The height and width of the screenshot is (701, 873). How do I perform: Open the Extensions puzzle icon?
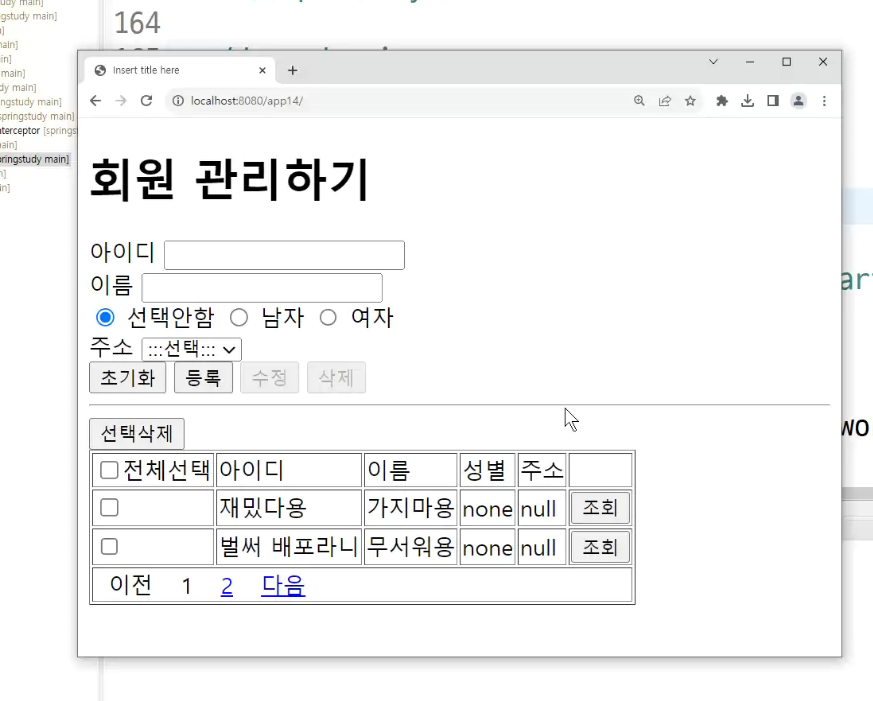click(x=722, y=101)
